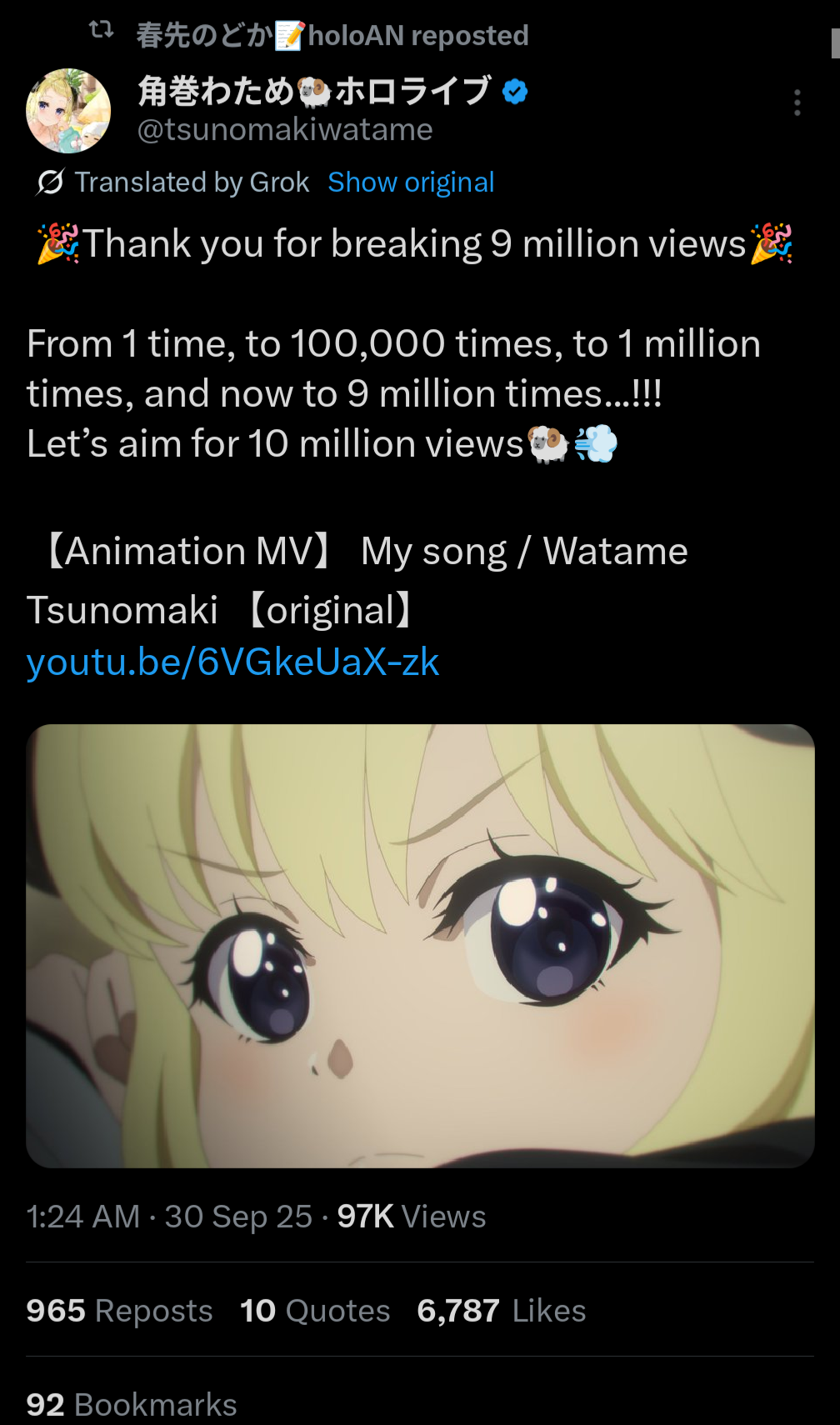Tap the 1:24 AM 30 Sep 25 timestamp
The width and height of the screenshot is (840, 1425).
(169, 1217)
